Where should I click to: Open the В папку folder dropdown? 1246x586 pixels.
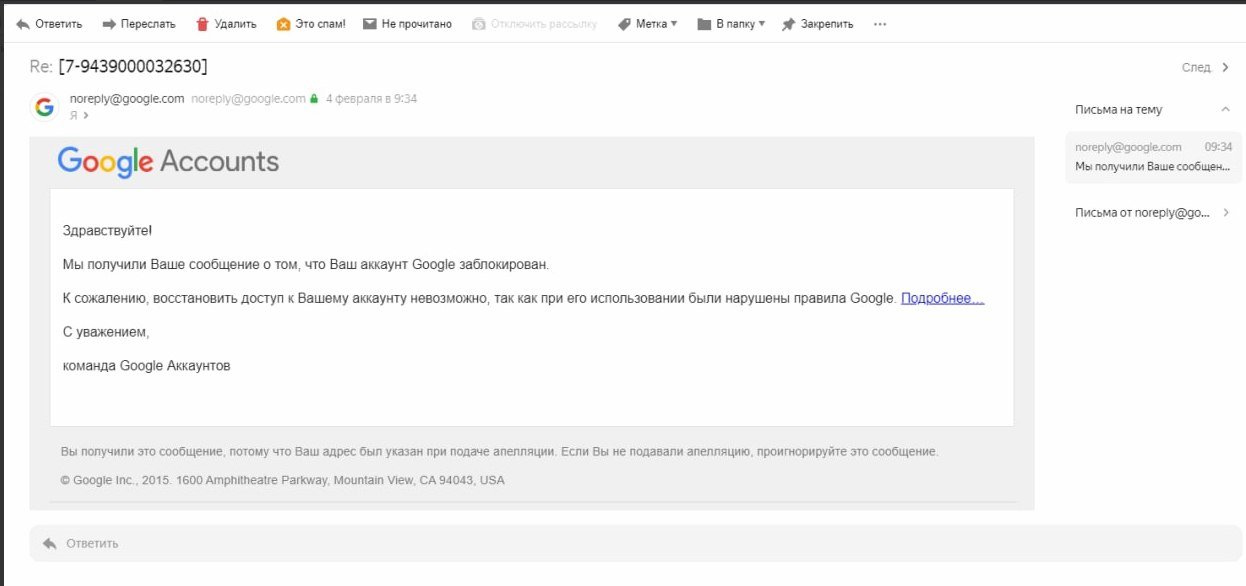[731, 24]
